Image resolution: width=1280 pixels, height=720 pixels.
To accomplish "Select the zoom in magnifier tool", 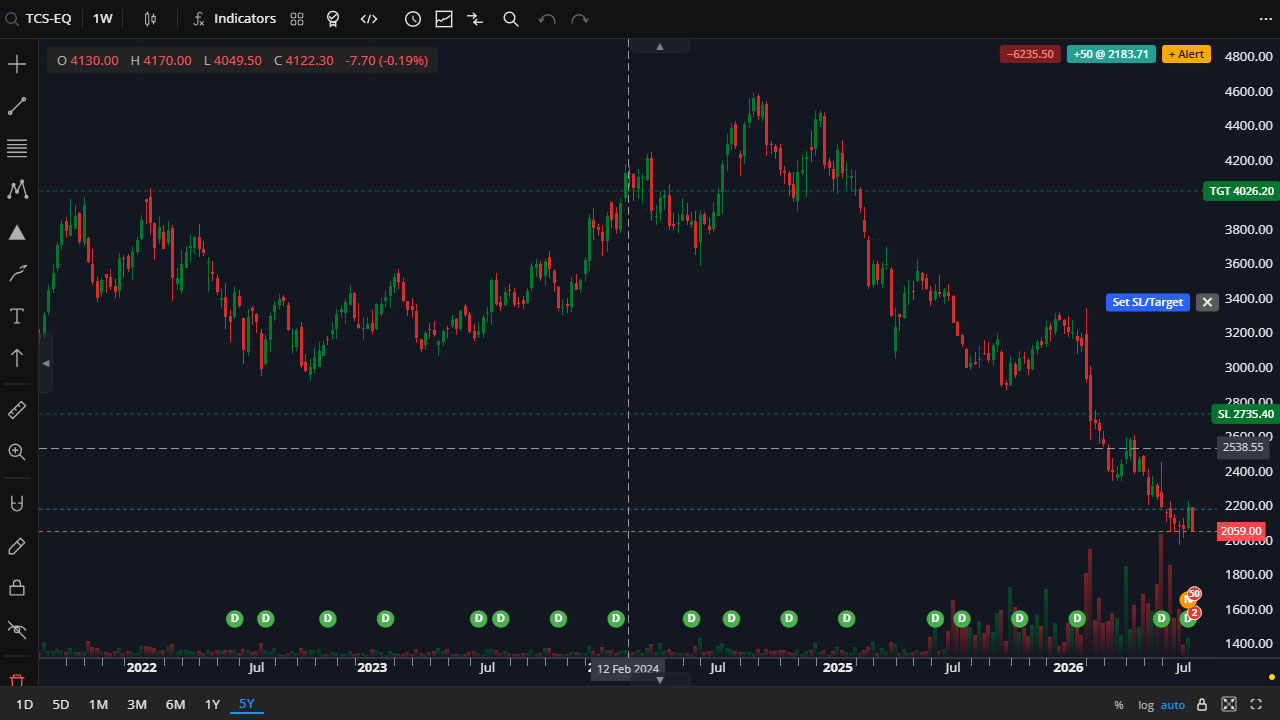I will point(17,452).
